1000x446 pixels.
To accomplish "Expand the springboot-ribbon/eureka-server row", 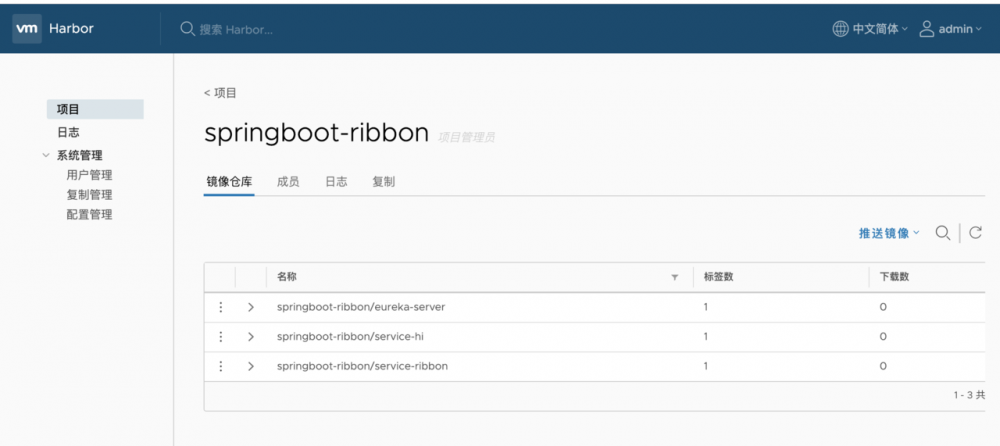I will [x=251, y=307].
